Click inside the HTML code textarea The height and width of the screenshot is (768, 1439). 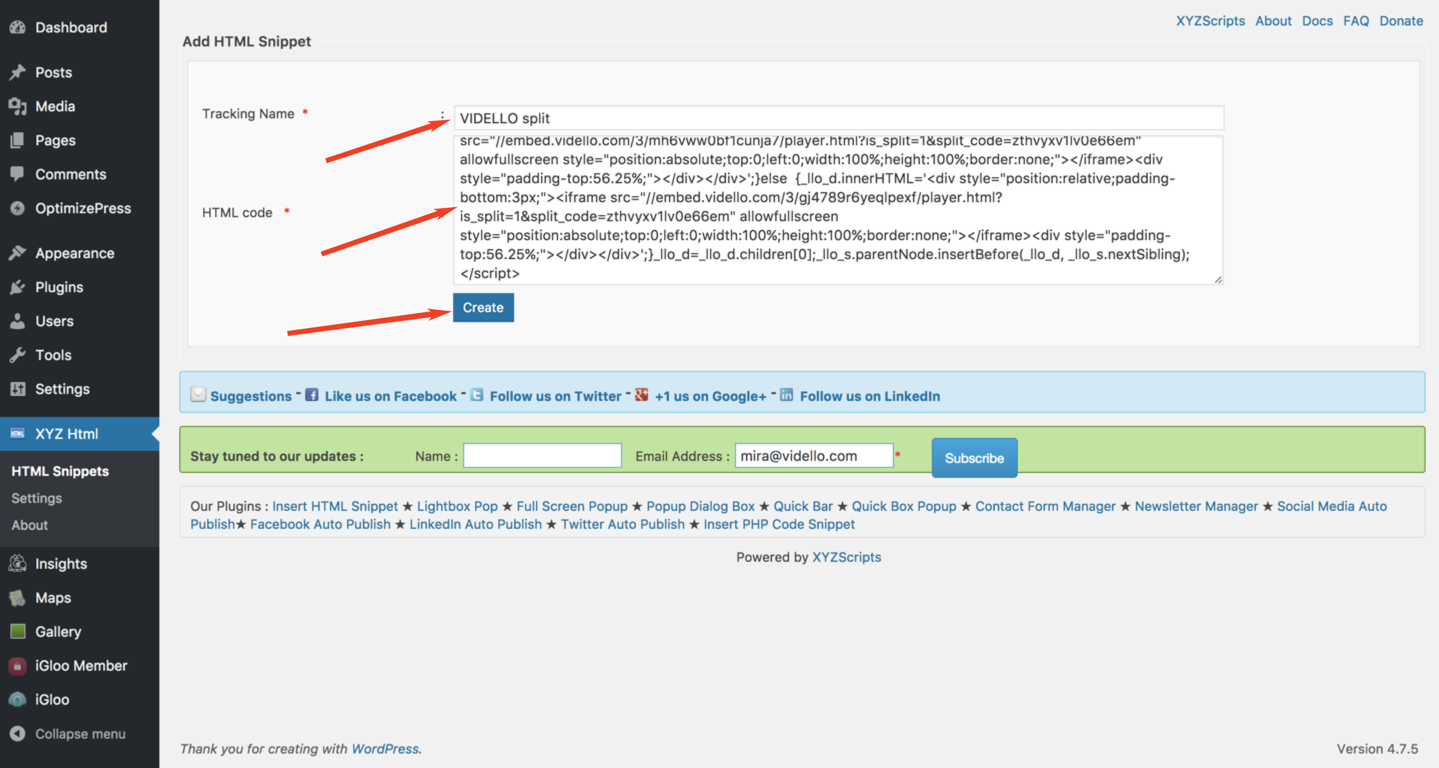tap(838, 210)
